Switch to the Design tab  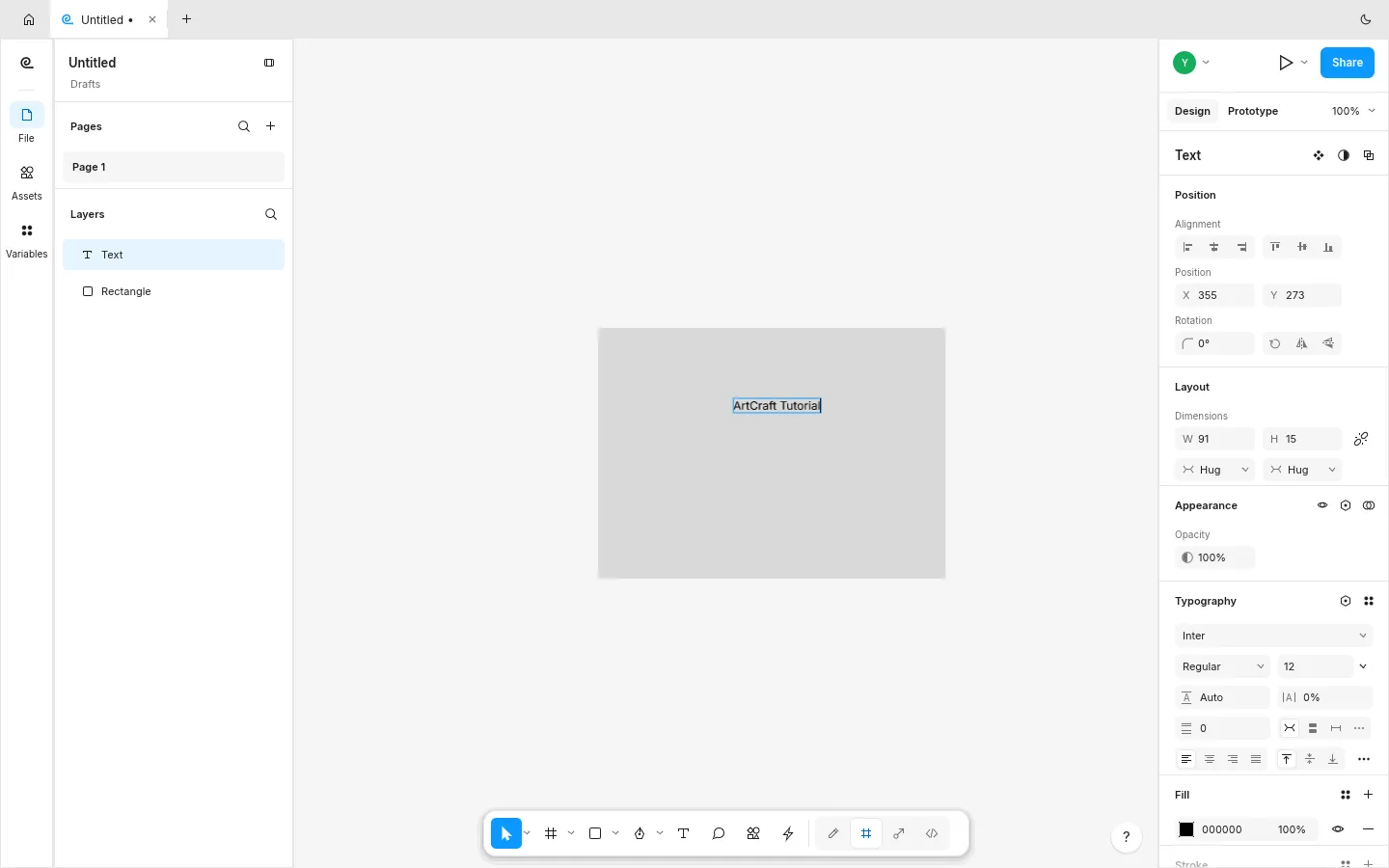pos(1192,111)
